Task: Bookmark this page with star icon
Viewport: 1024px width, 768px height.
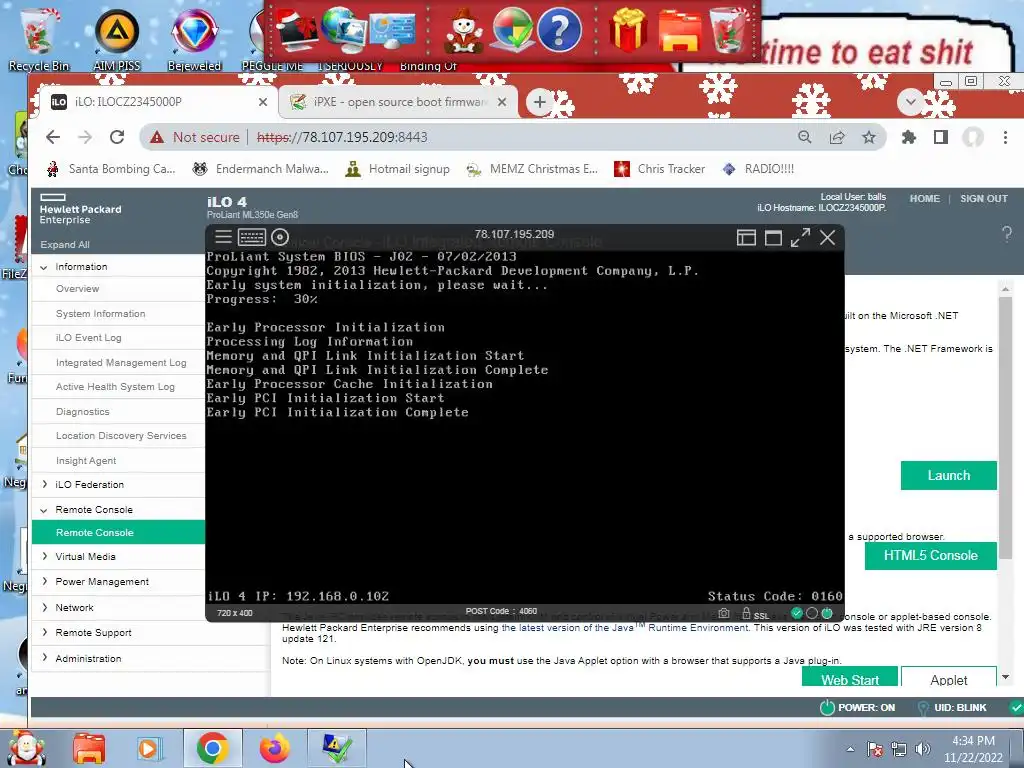Action: [869, 137]
